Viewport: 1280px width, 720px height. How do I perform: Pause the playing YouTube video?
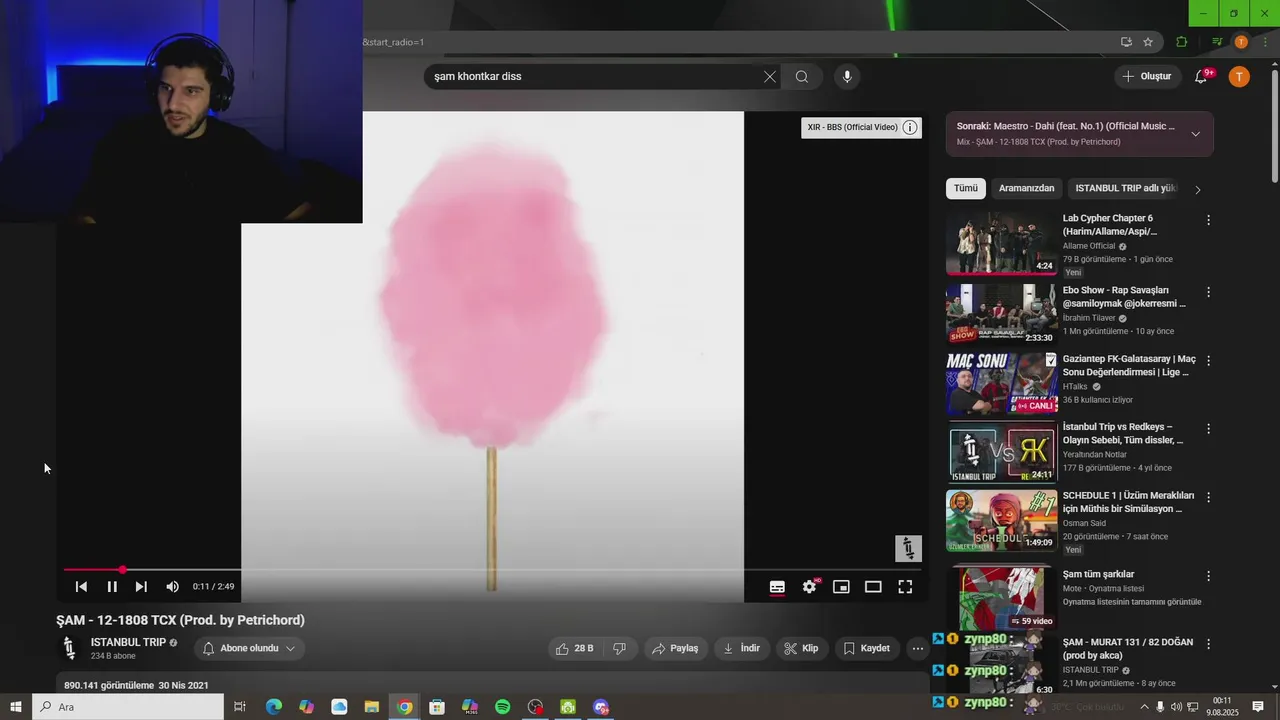point(112,587)
